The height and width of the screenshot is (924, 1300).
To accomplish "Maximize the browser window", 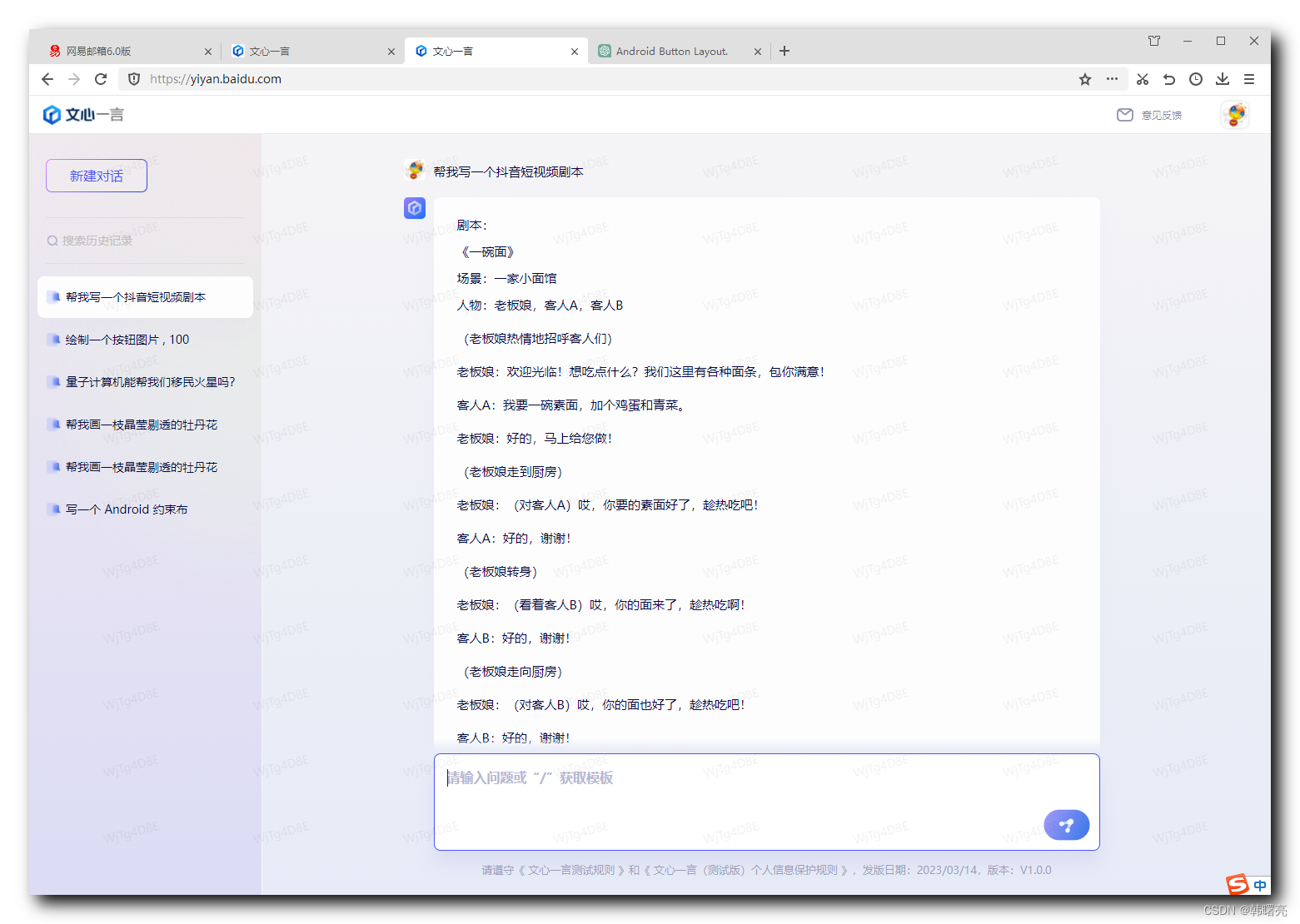I will click(1221, 41).
